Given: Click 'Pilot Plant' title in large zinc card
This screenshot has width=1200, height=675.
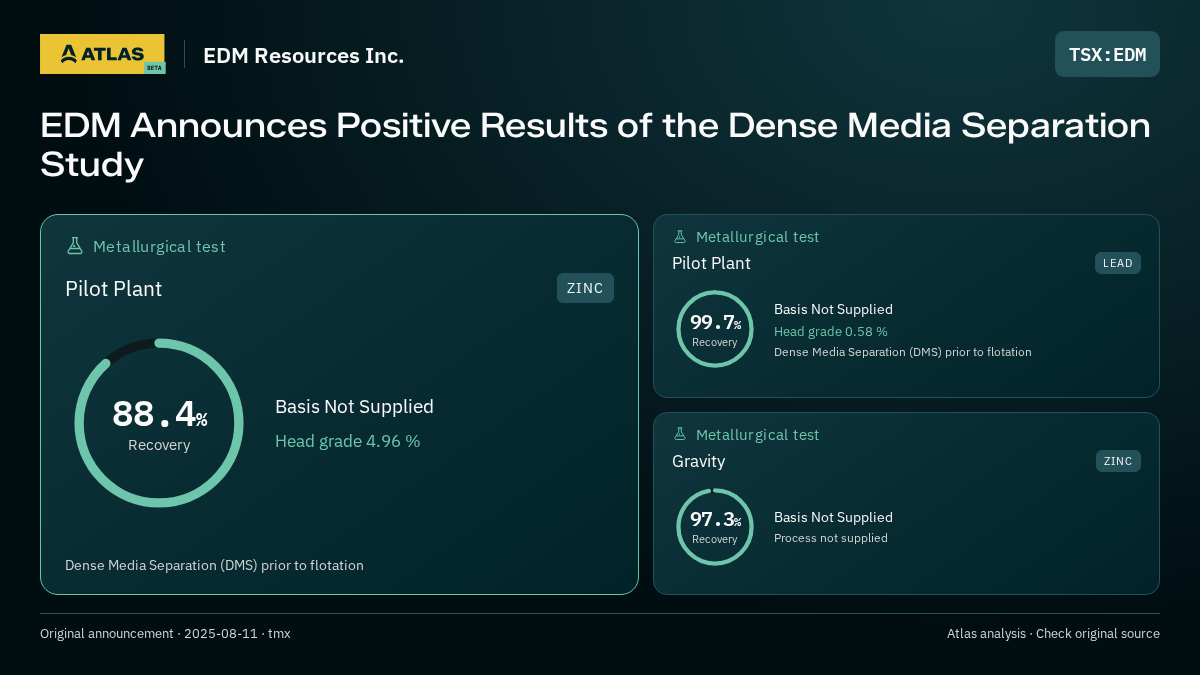Looking at the screenshot, I should 114,289.
